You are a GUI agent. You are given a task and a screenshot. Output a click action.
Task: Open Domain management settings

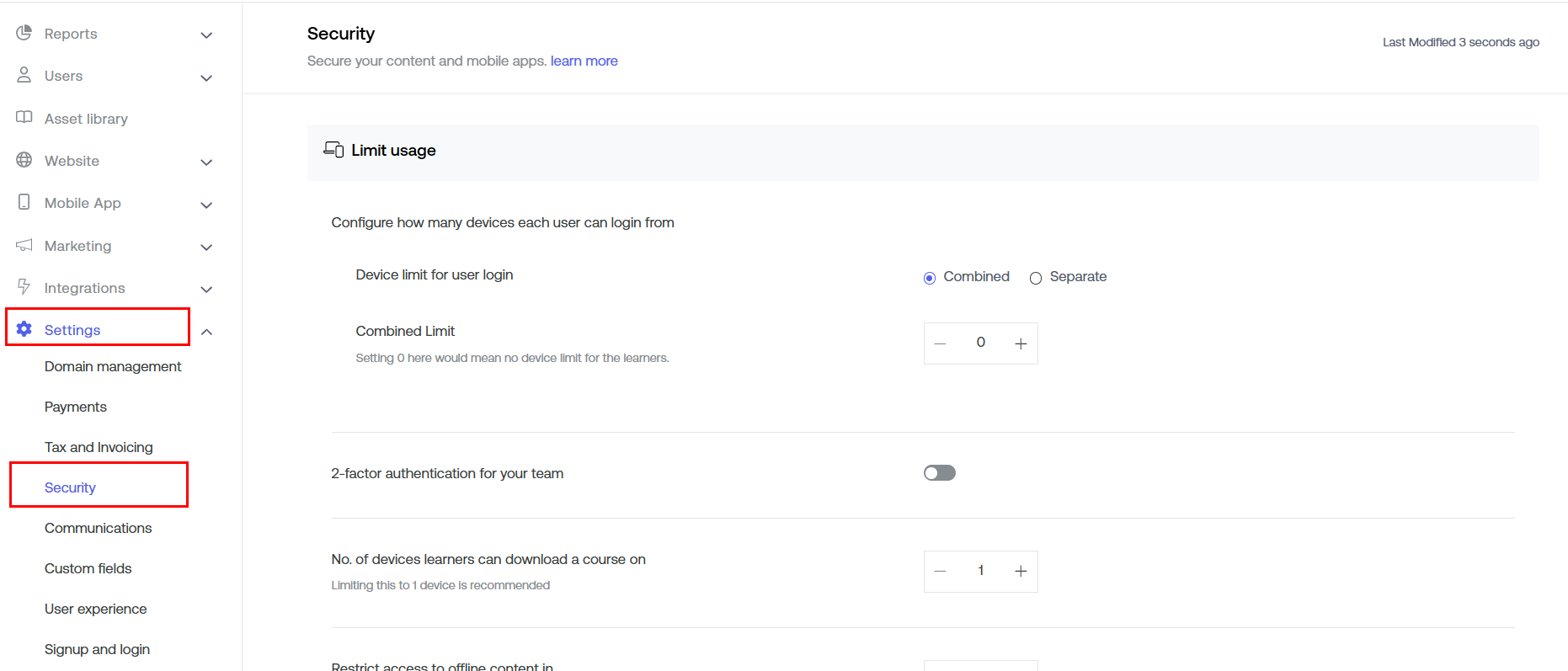[x=113, y=366]
